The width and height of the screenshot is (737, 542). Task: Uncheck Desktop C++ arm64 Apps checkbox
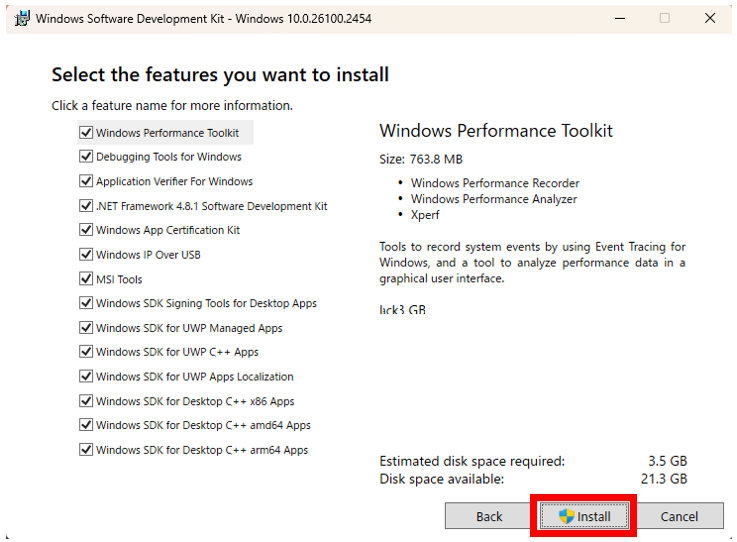[x=86, y=450]
